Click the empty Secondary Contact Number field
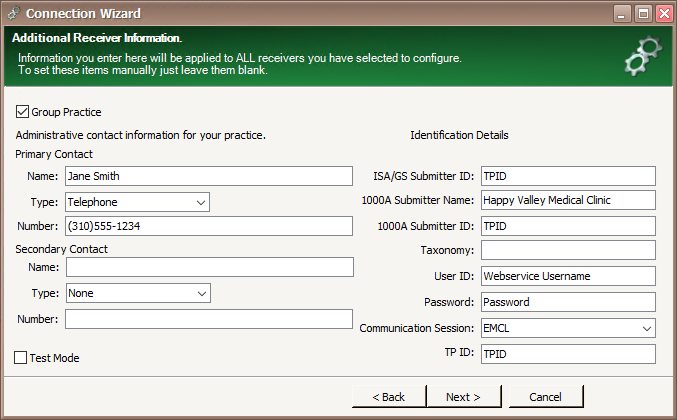Viewport: 677px width, 420px height. coord(209,319)
